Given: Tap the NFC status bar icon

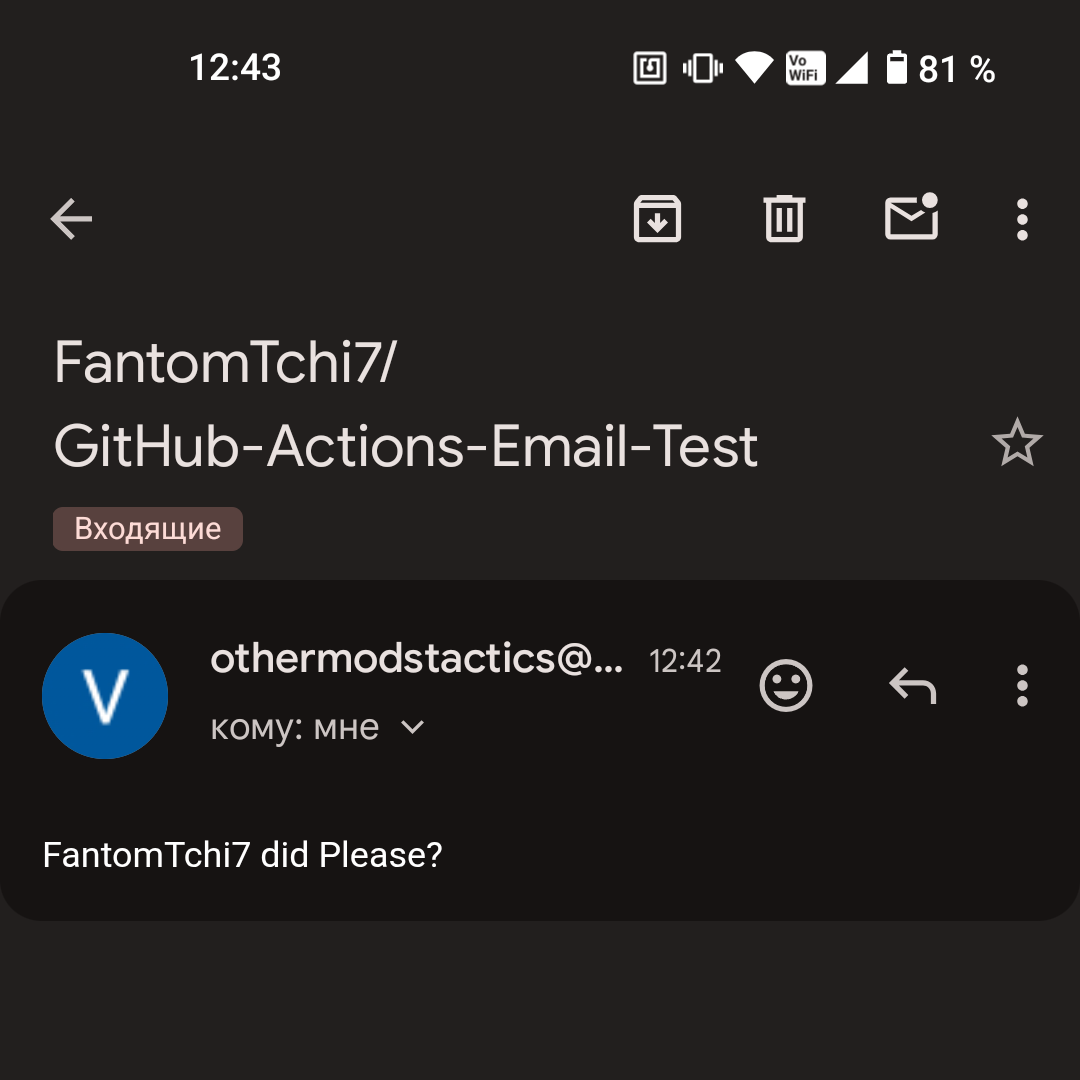Looking at the screenshot, I should click(x=650, y=69).
